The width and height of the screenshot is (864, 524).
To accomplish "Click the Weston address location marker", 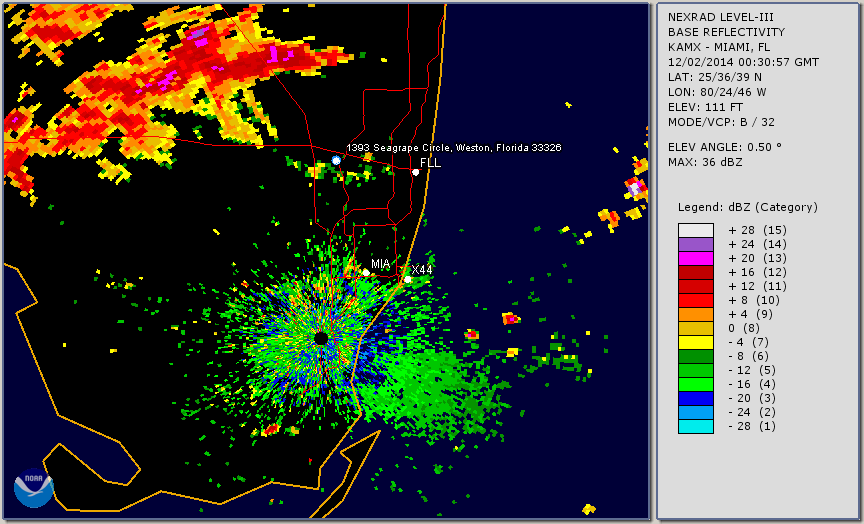I will 336,160.
